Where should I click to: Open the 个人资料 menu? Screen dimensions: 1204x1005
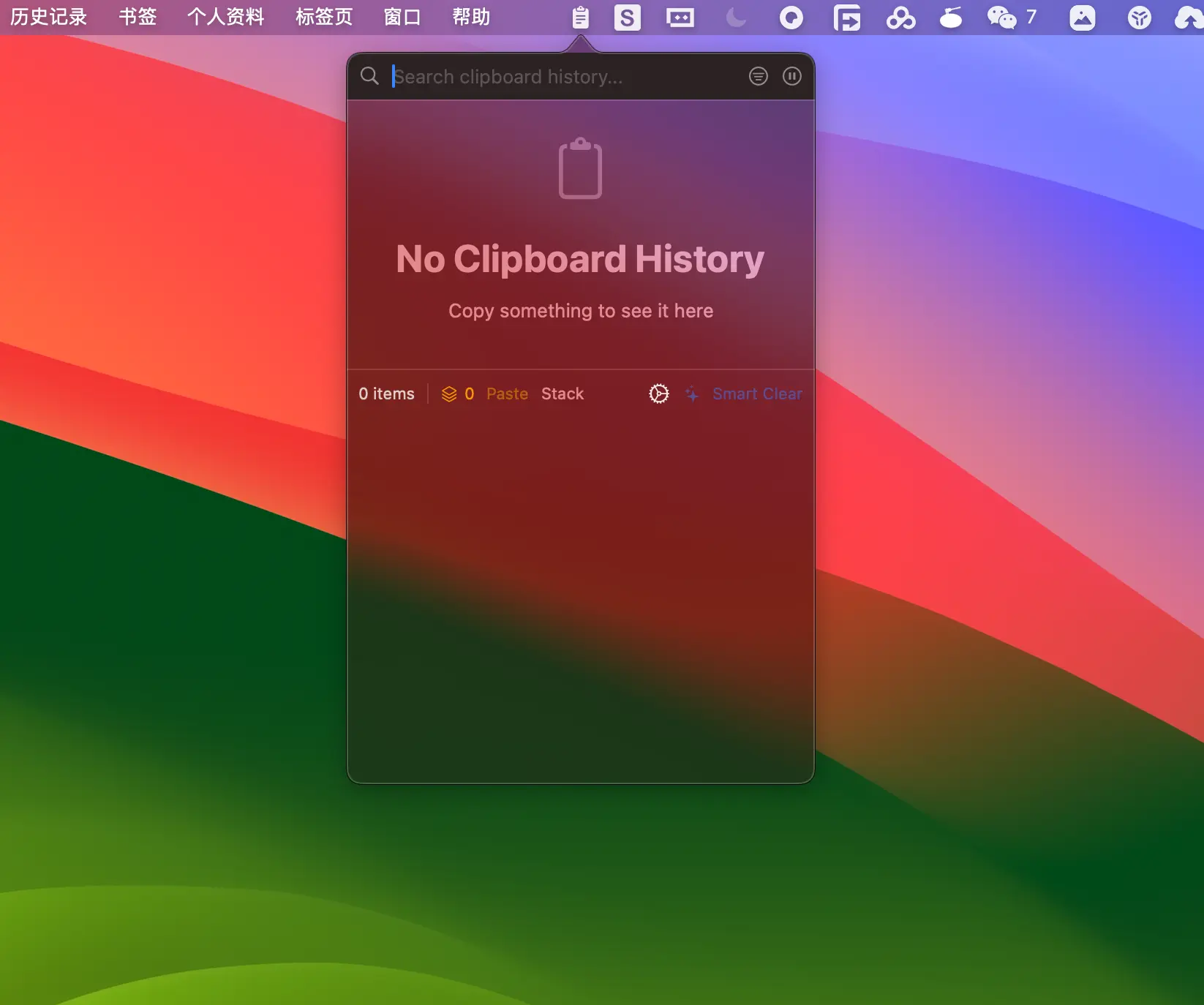tap(225, 17)
